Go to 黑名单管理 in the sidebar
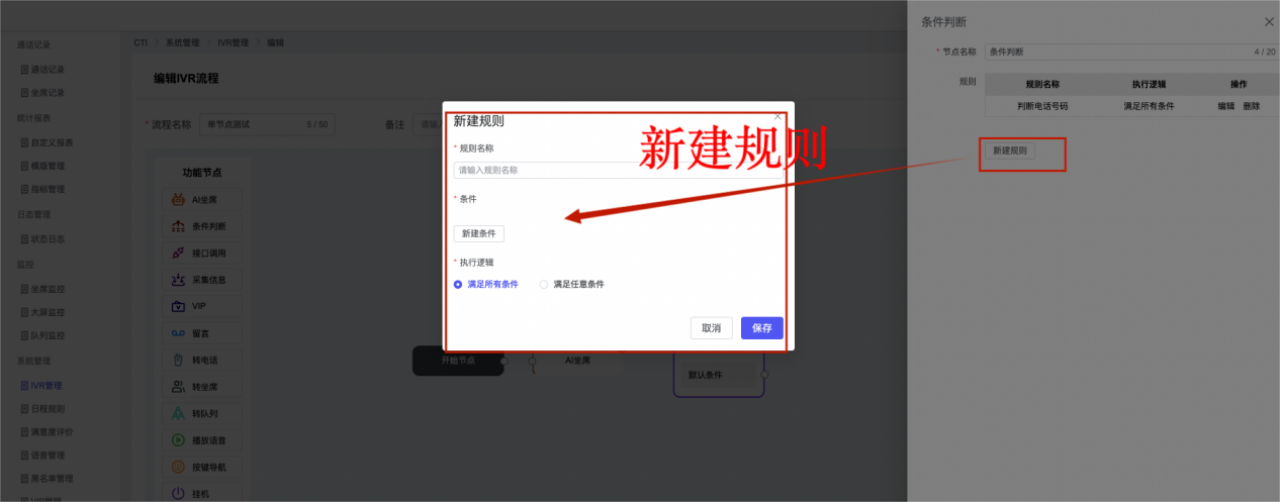1280x502 pixels. [x=47, y=479]
